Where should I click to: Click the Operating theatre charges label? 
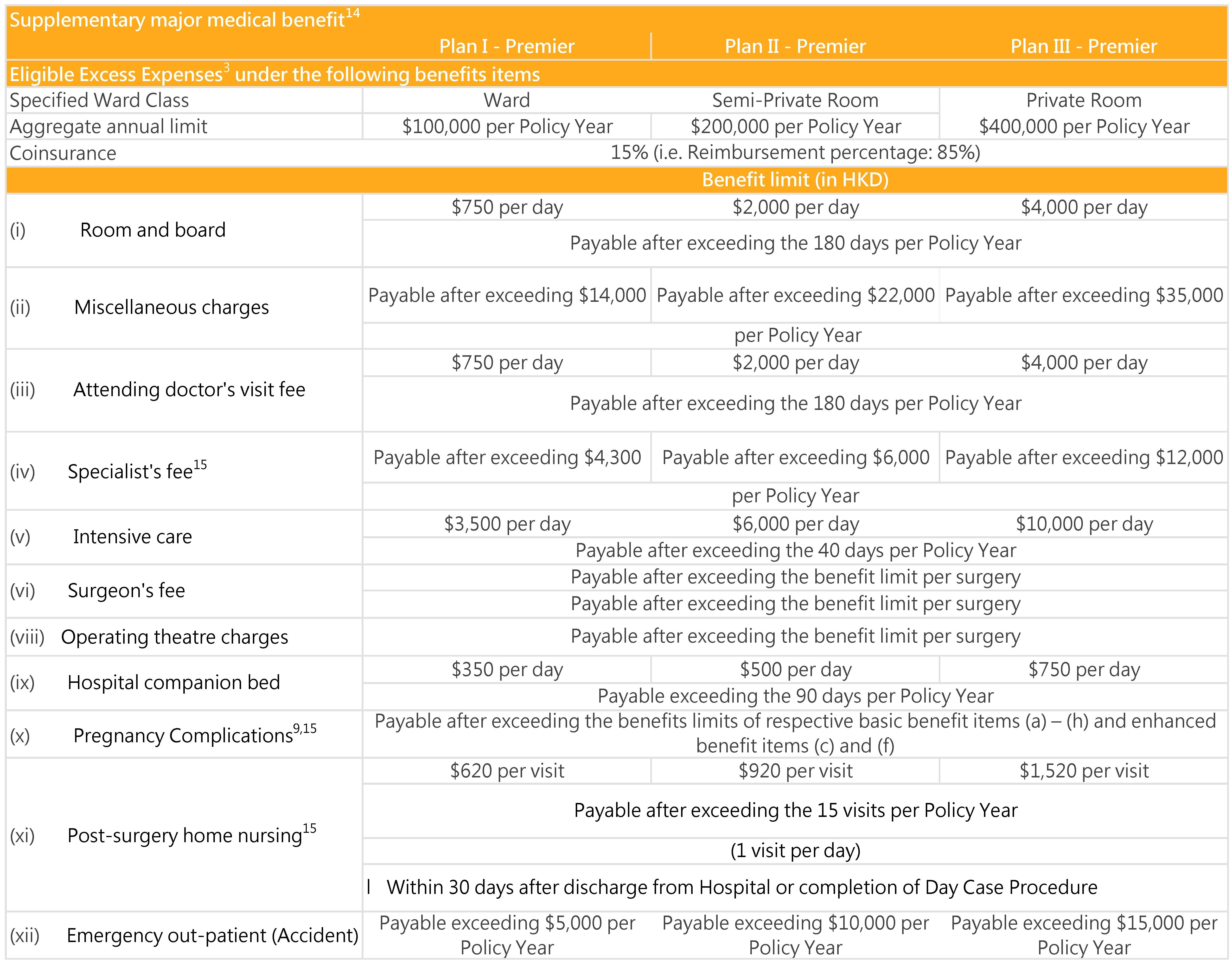174,637
